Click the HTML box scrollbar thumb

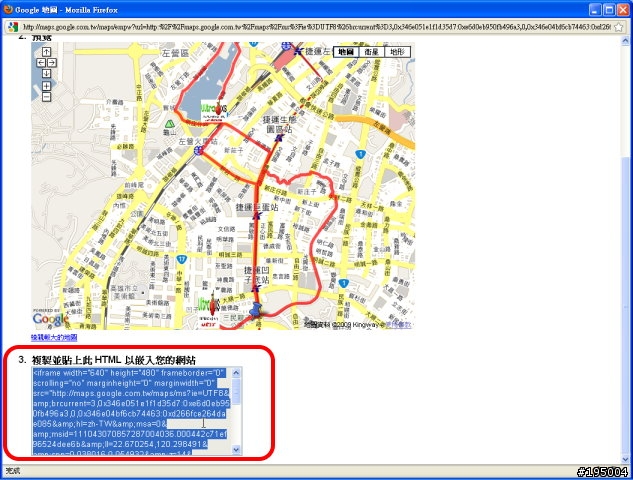coord(237,391)
